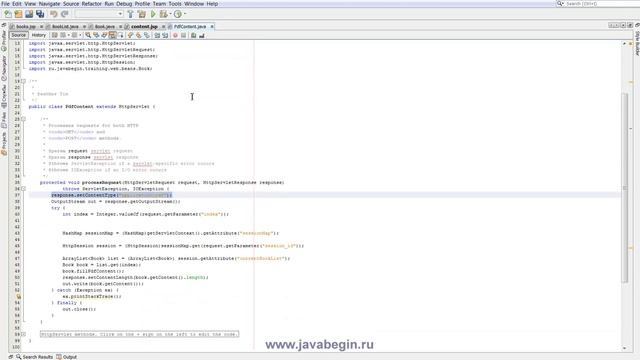The height and width of the screenshot is (360, 640).
Task: Click the editor vertical scrollbar thumb
Action: 624,187
